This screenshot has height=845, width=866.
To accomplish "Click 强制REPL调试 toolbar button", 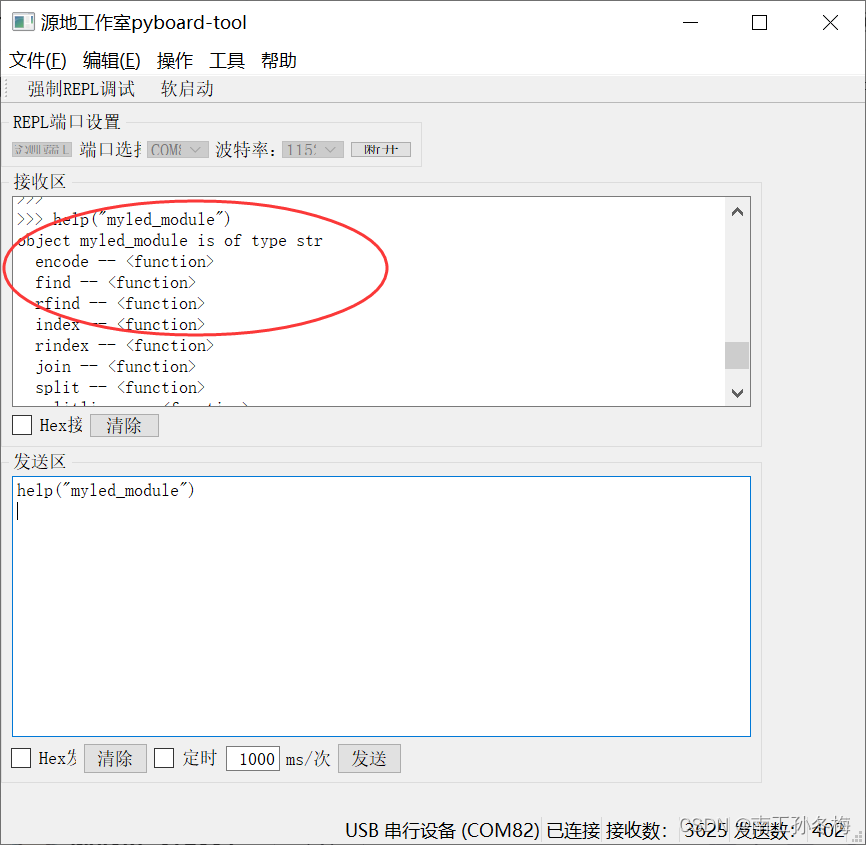I will (x=81, y=89).
